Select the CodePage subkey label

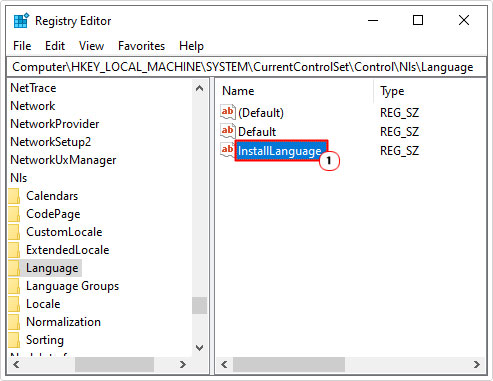(53, 214)
